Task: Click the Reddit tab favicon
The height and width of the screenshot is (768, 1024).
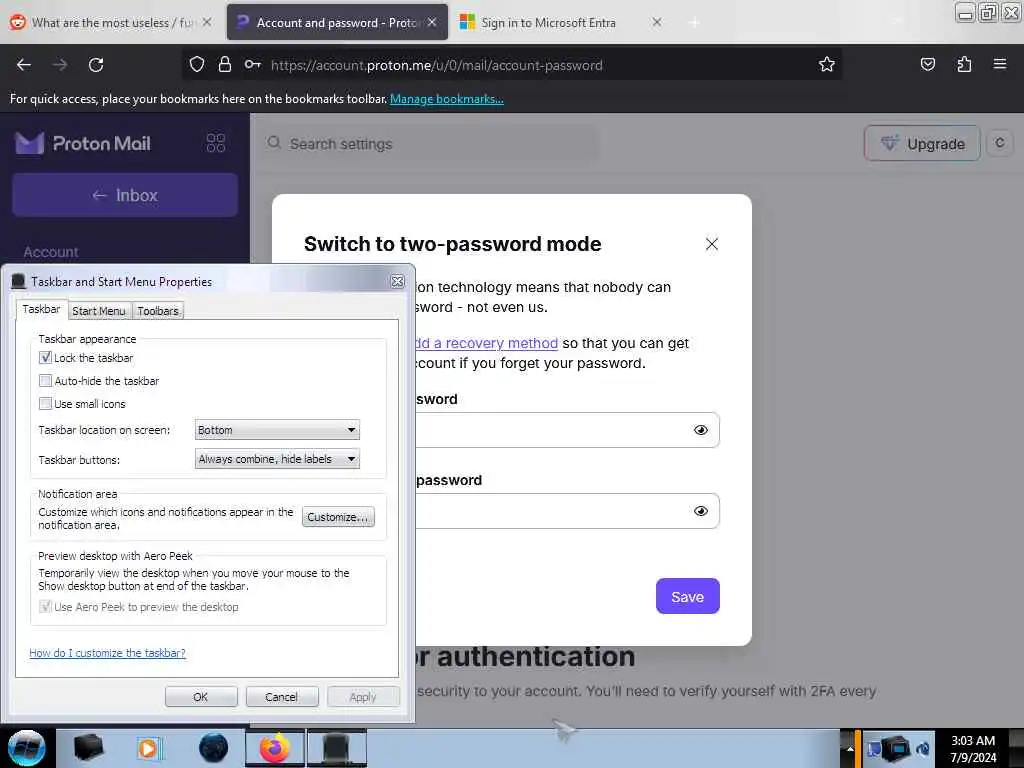Action: [18, 22]
